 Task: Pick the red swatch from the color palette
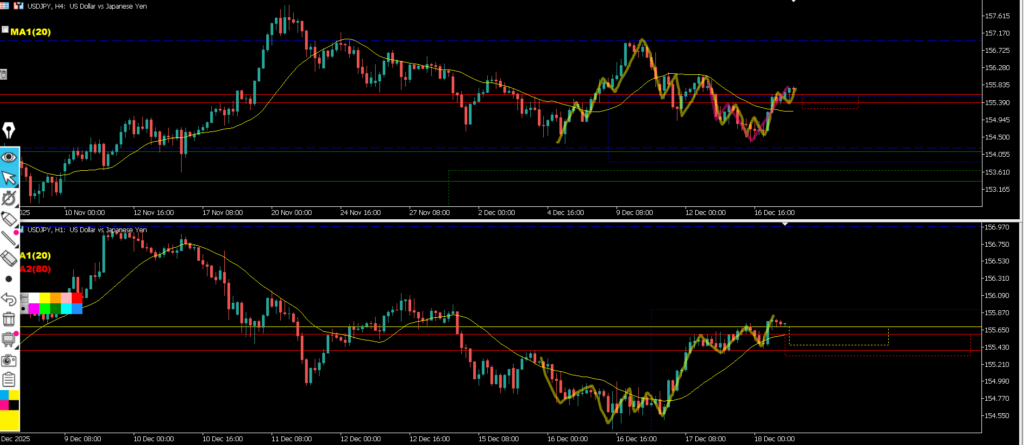77,299
